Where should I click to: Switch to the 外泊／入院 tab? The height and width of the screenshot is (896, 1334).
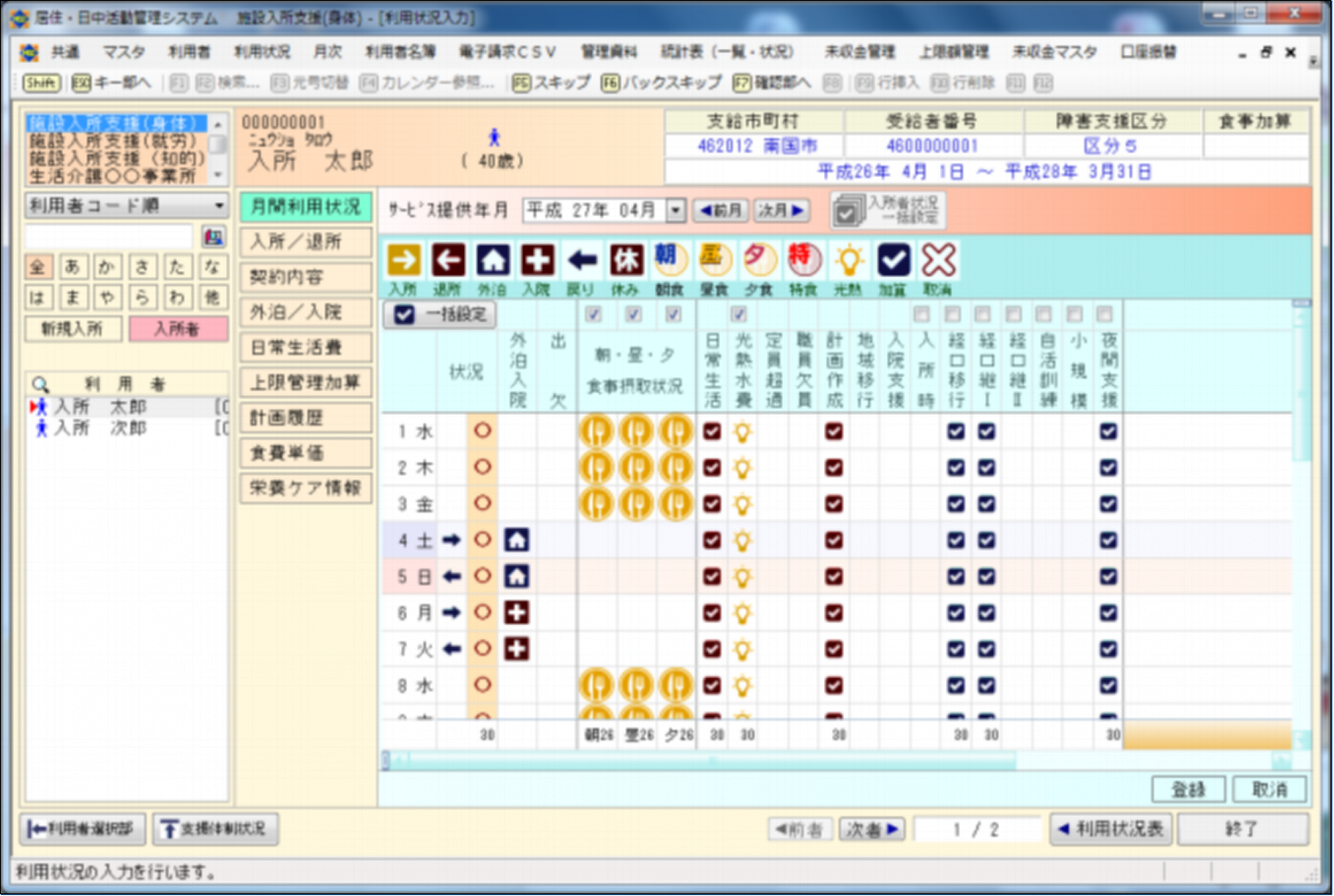click(305, 312)
